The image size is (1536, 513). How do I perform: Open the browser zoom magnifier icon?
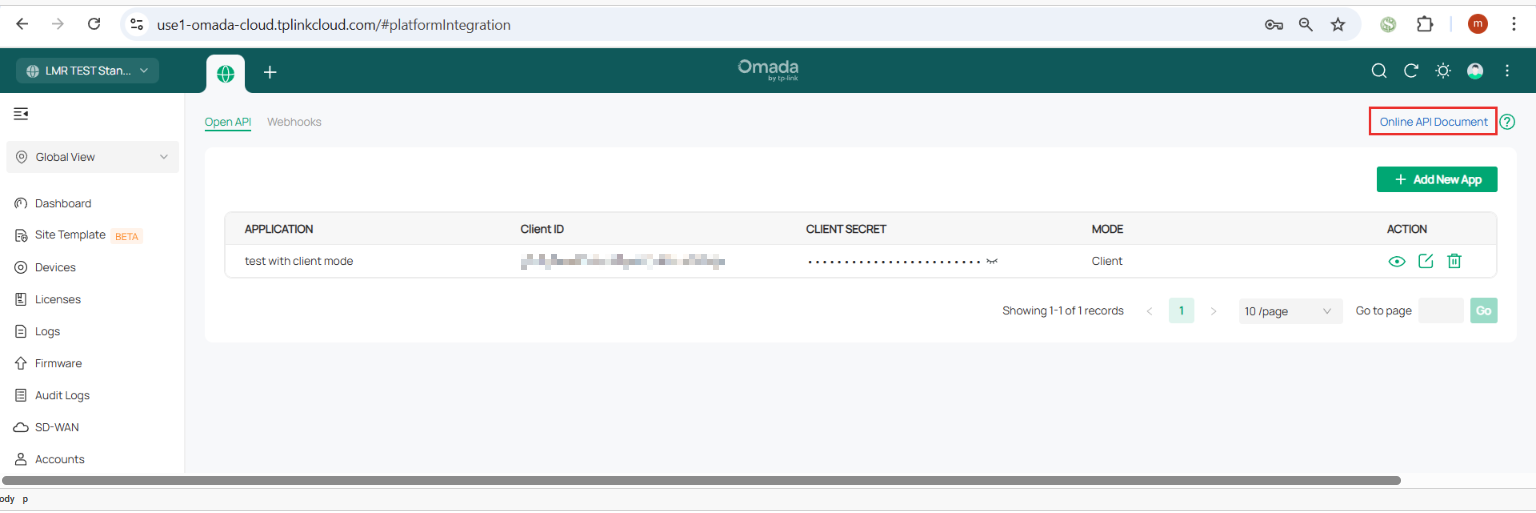click(1306, 25)
